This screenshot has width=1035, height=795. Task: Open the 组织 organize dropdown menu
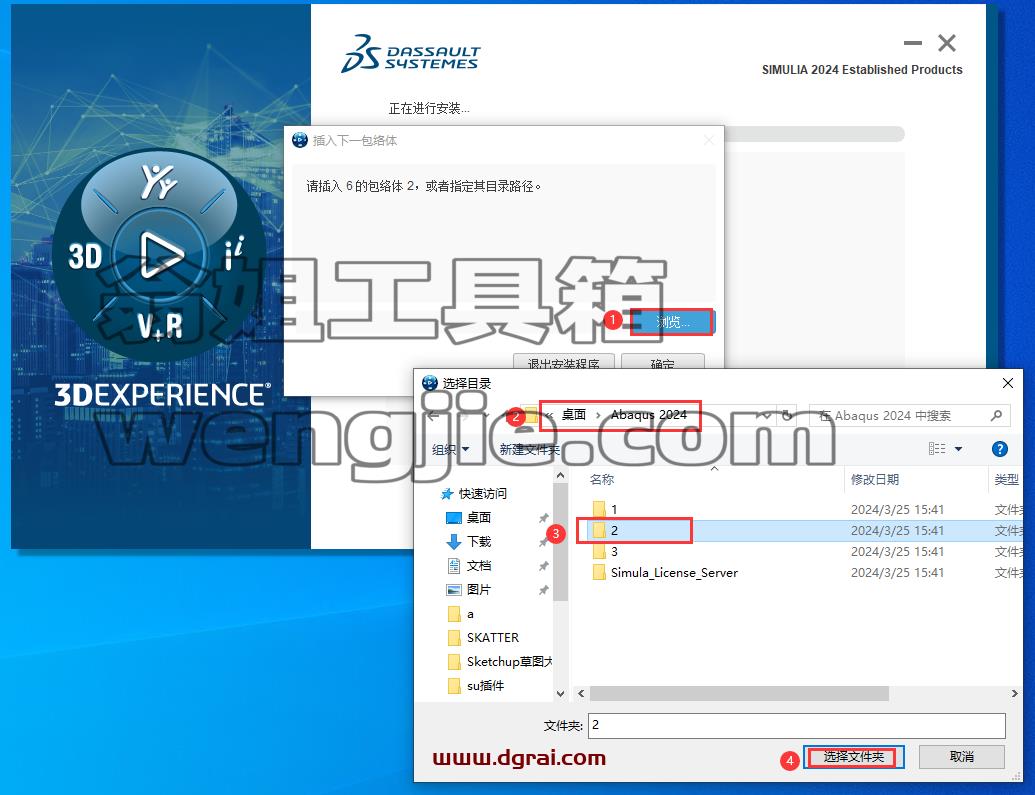point(450,450)
